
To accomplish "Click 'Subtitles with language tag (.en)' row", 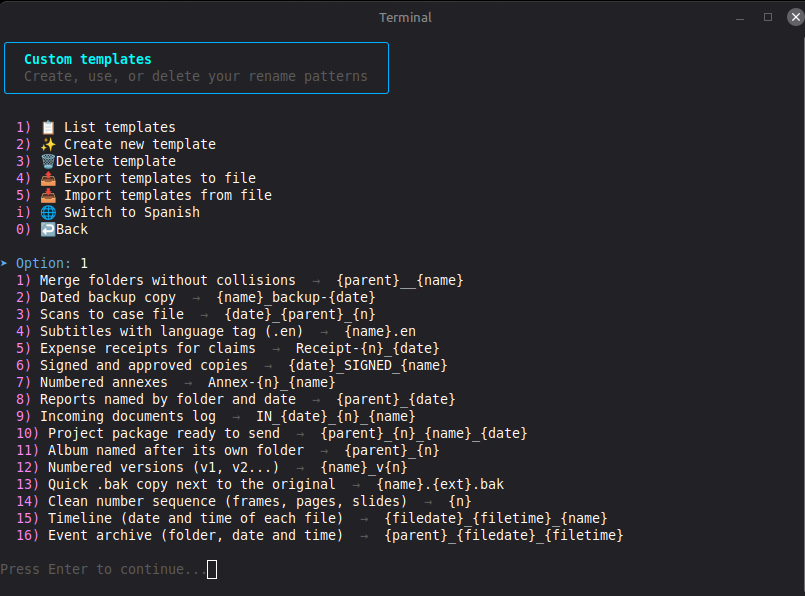I will (216, 331).
